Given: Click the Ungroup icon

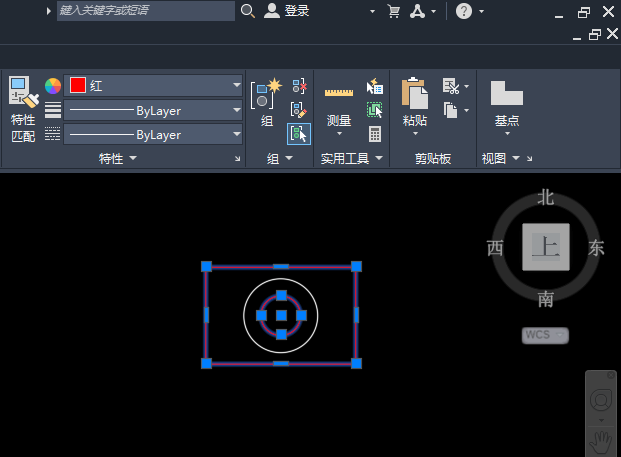Looking at the screenshot, I should [299, 86].
